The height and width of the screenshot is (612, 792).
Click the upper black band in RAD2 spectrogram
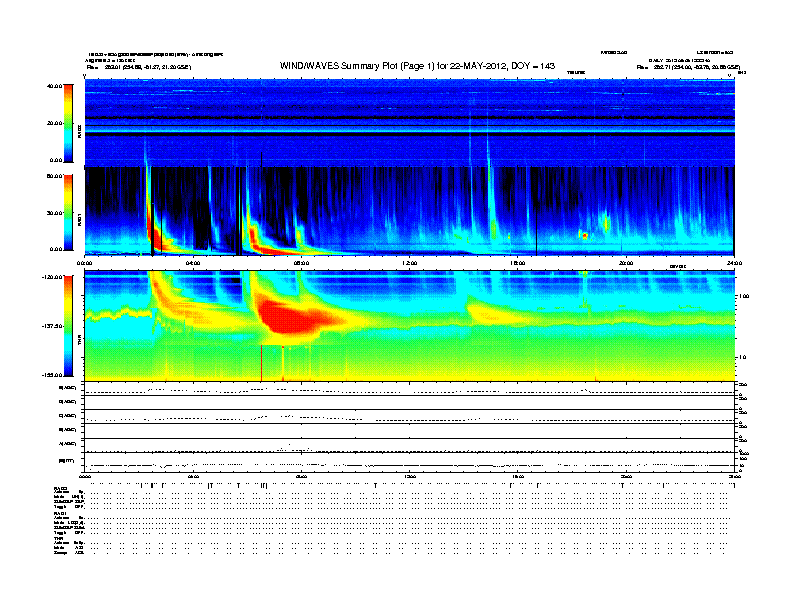[x=410, y=118]
